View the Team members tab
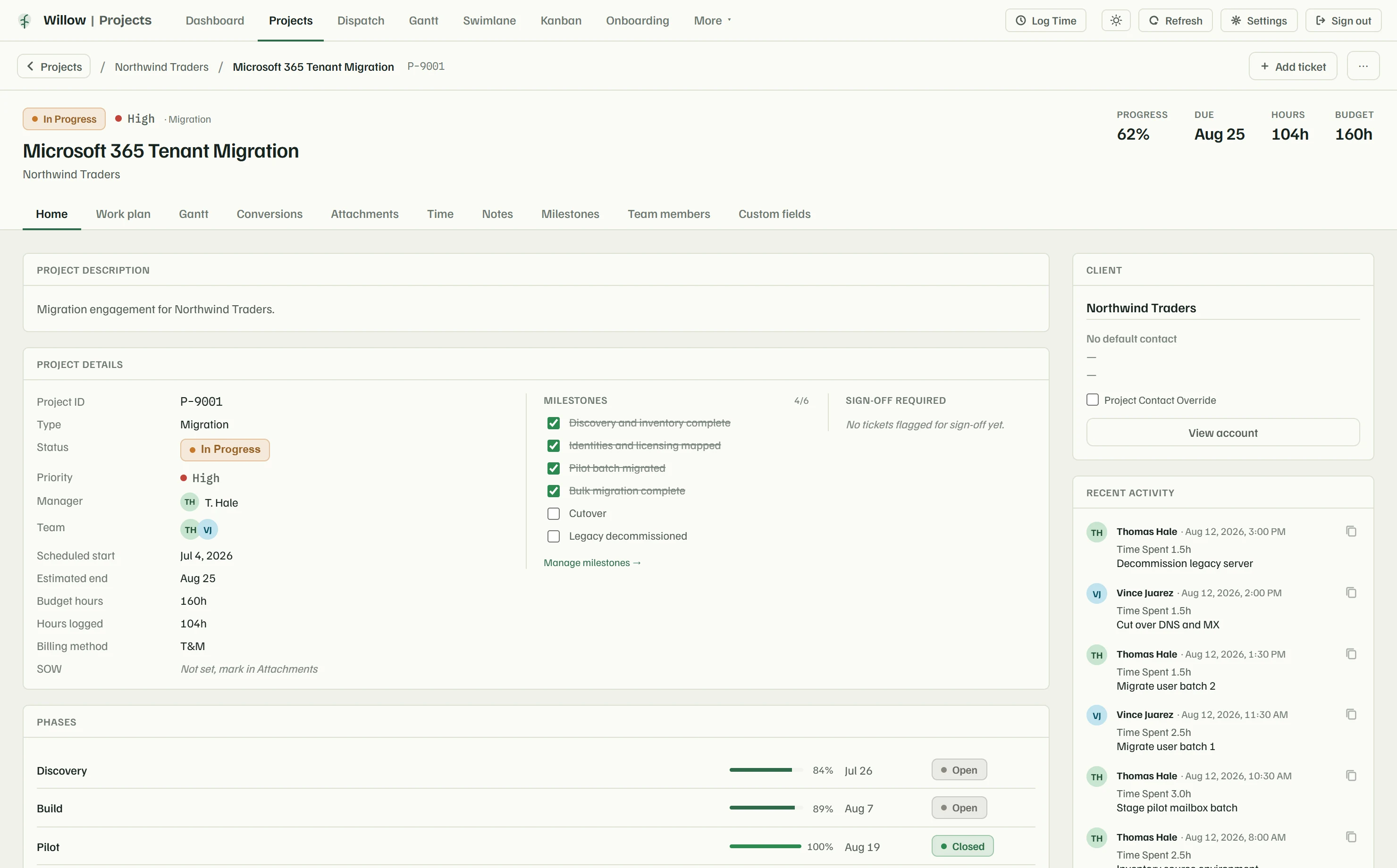1397x868 pixels. [668, 214]
